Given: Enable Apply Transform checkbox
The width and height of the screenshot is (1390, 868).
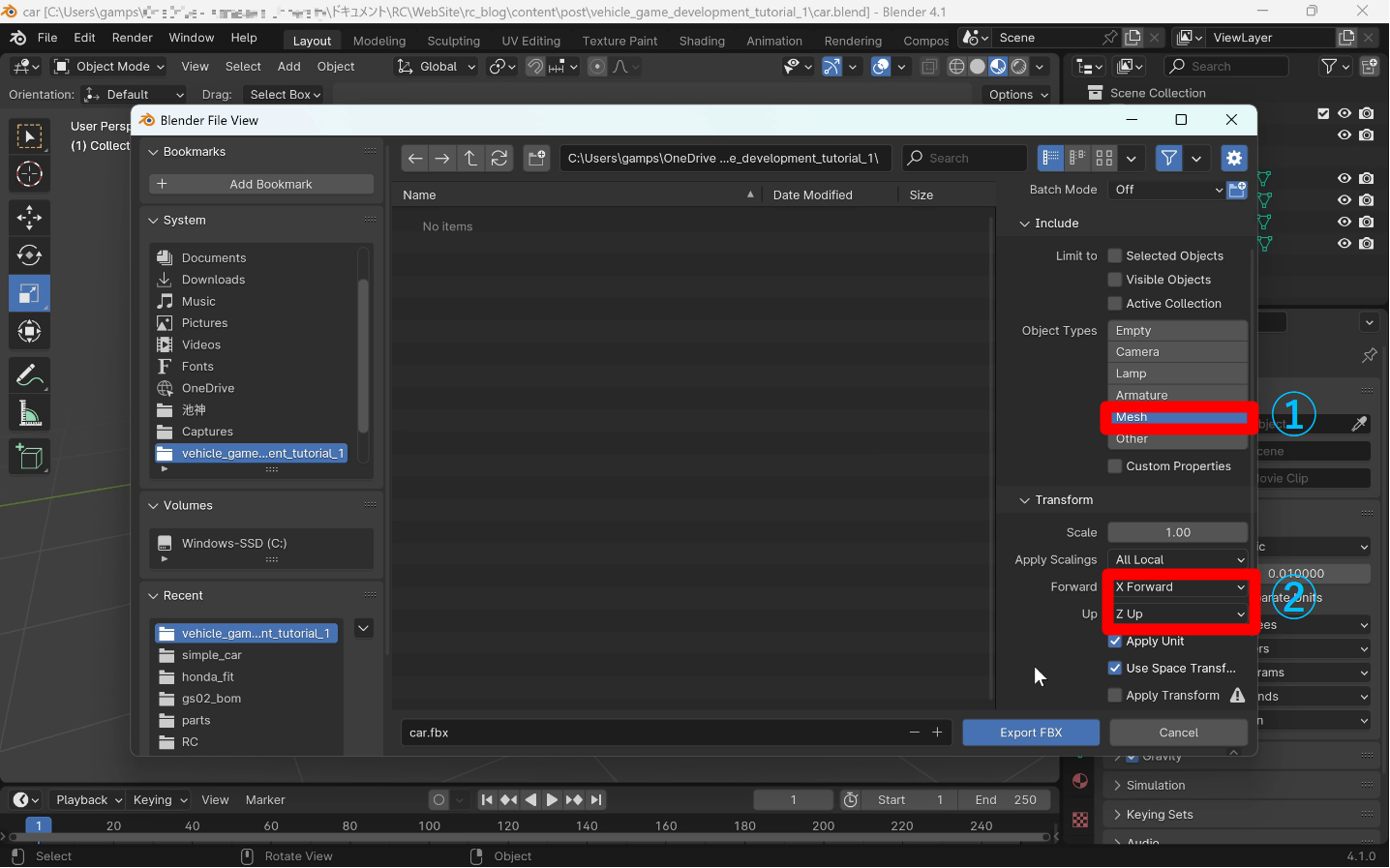Looking at the screenshot, I should tap(1115, 695).
